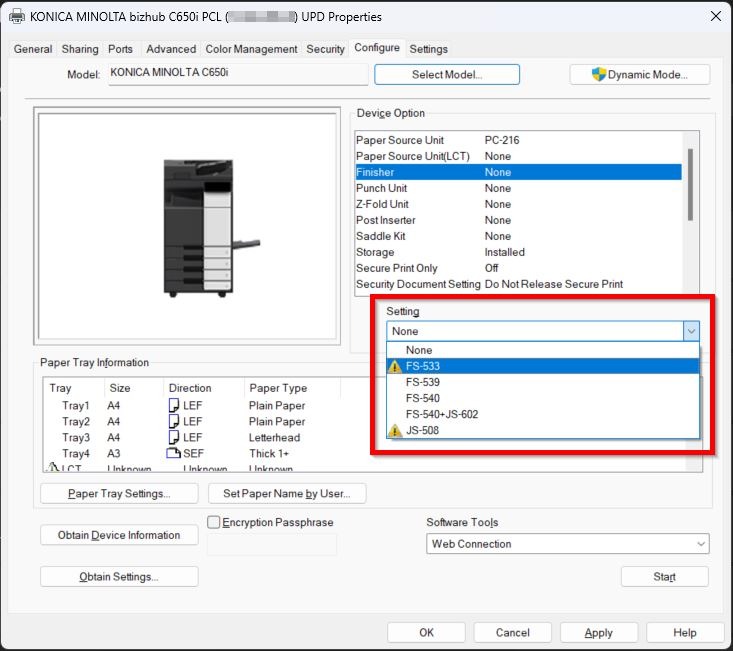Screen dimensions: 733x651
Task: Go to the Security tab
Action: coord(325,49)
